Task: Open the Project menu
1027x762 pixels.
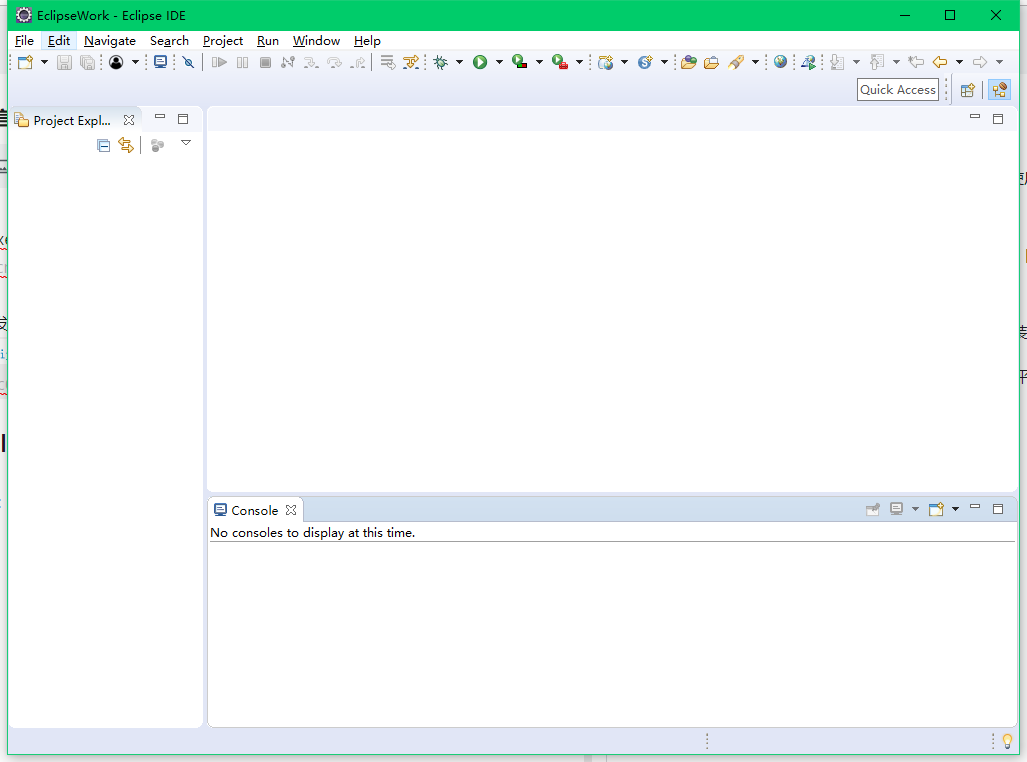Action: pos(223,41)
